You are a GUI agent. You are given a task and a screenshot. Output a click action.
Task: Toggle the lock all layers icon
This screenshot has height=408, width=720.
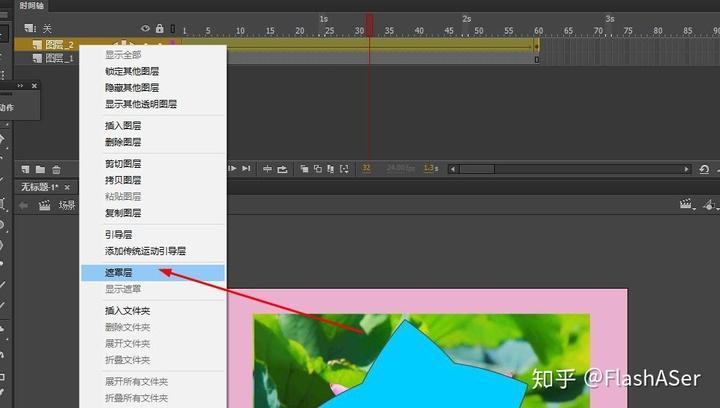[159, 28]
